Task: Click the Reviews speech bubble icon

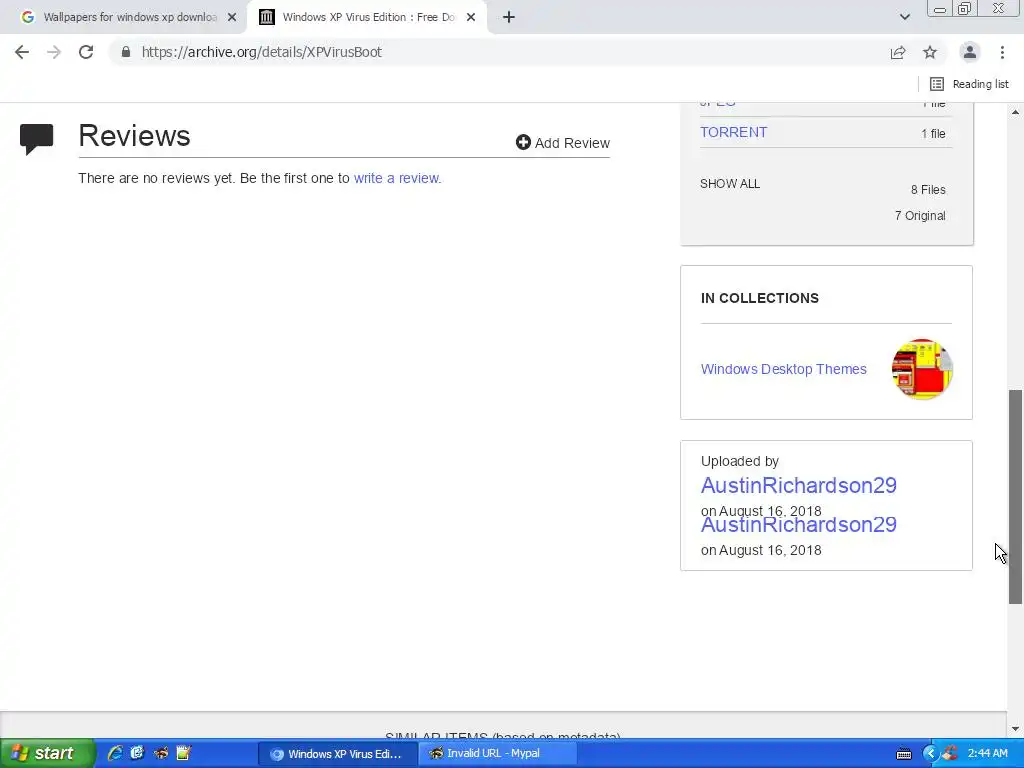Action: (37, 138)
